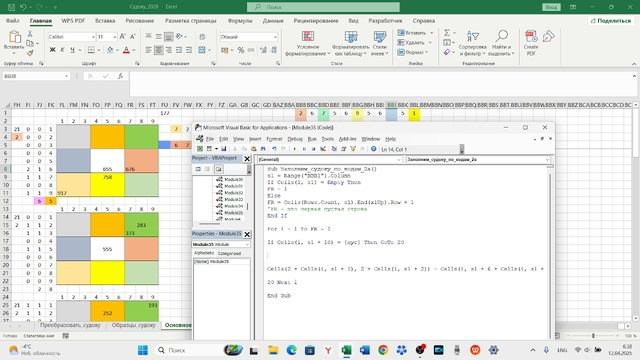
Task: Click Поделиться share button in Excel
Action: (611, 20)
